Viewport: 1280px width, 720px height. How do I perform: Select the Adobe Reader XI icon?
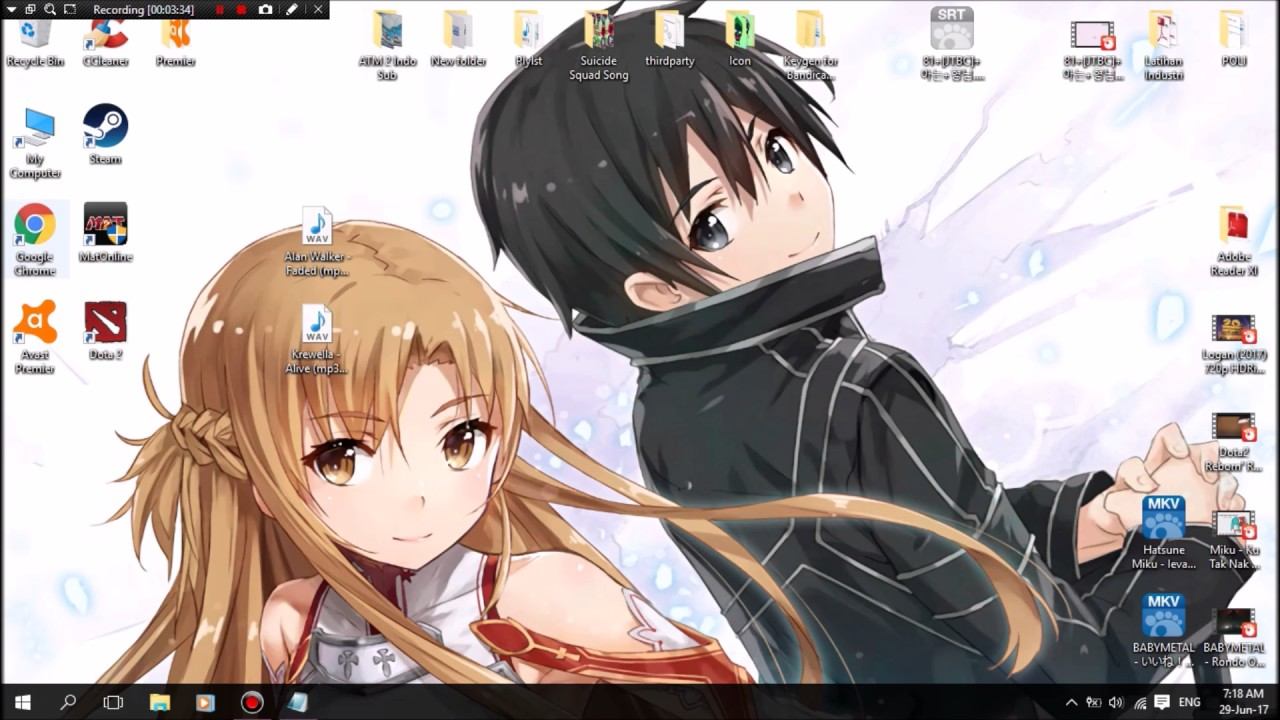tap(1234, 242)
